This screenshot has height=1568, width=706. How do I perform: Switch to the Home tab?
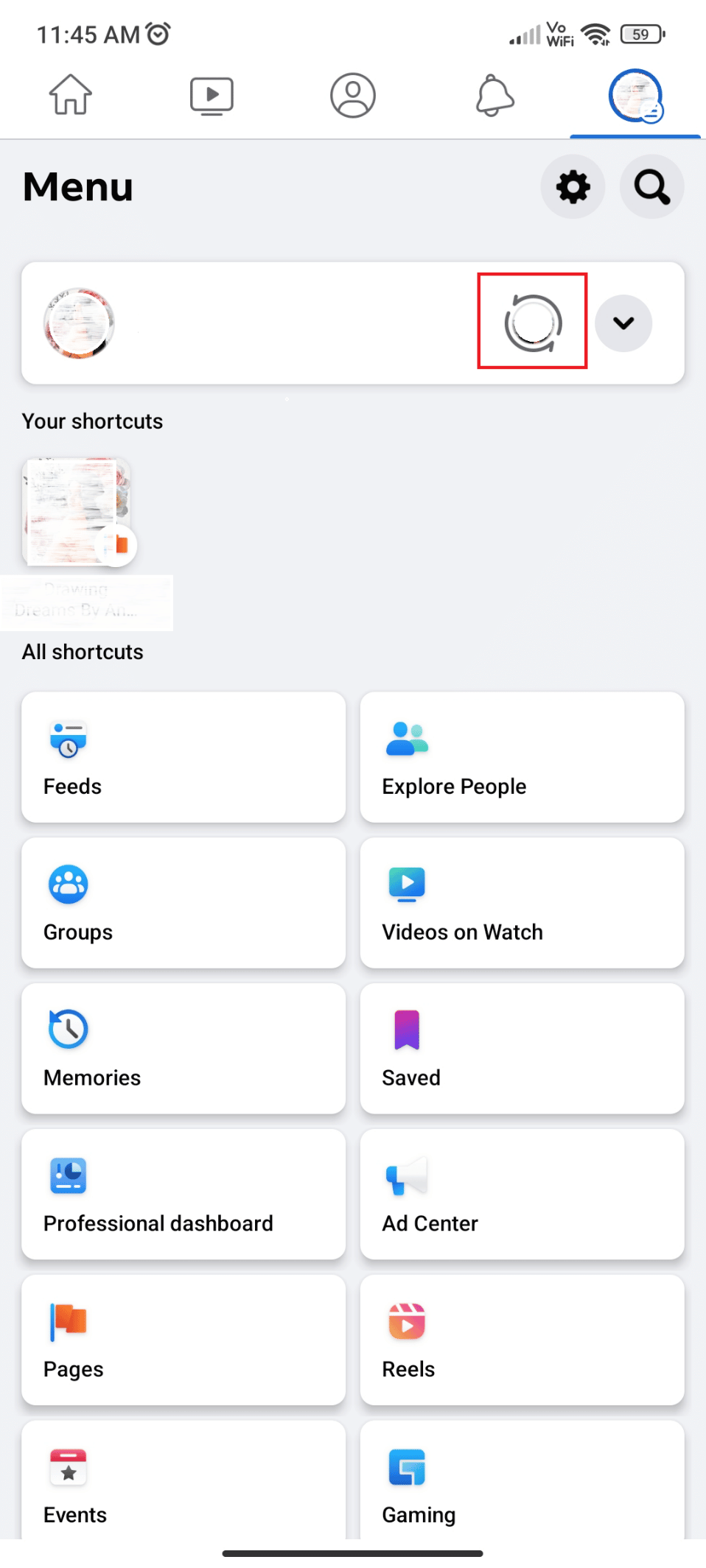[x=70, y=95]
